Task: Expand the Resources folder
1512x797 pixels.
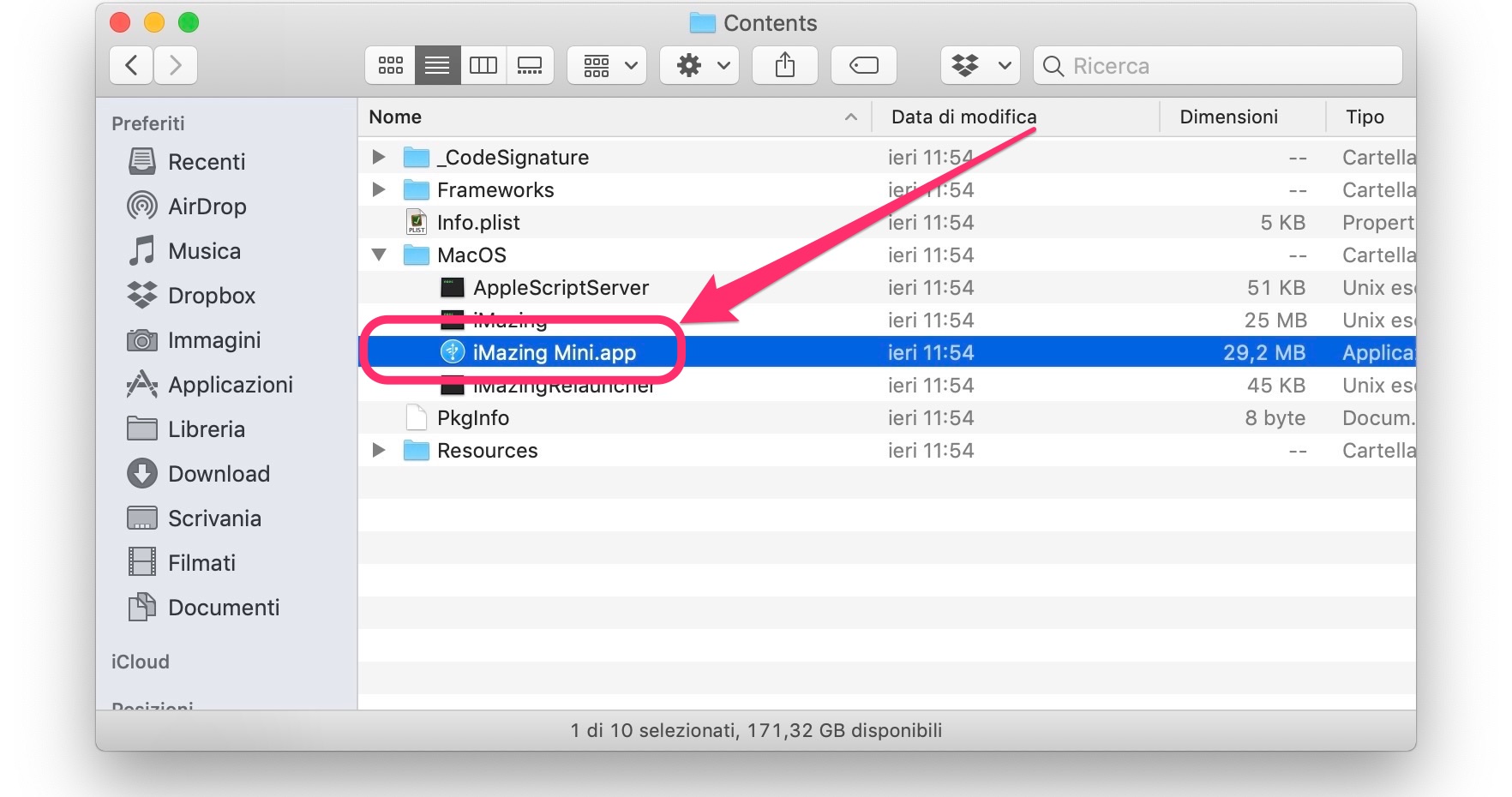Action: (x=378, y=450)
